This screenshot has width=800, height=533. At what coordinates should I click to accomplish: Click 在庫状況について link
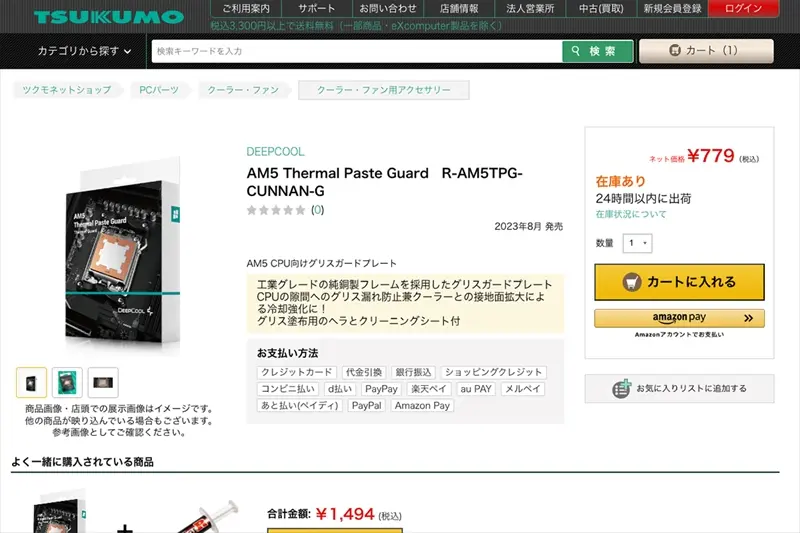631,214
